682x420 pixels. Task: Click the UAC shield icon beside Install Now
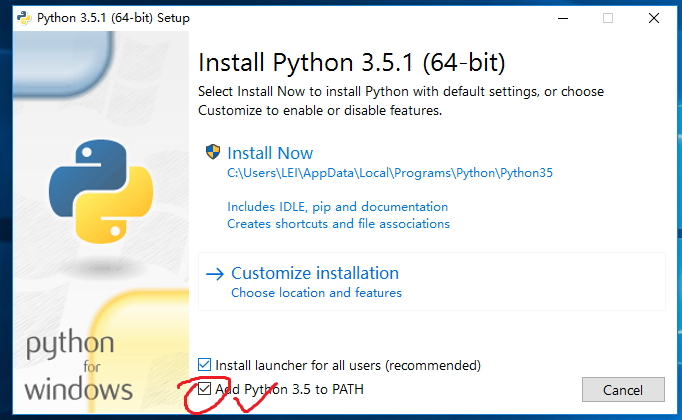(212, 153)
